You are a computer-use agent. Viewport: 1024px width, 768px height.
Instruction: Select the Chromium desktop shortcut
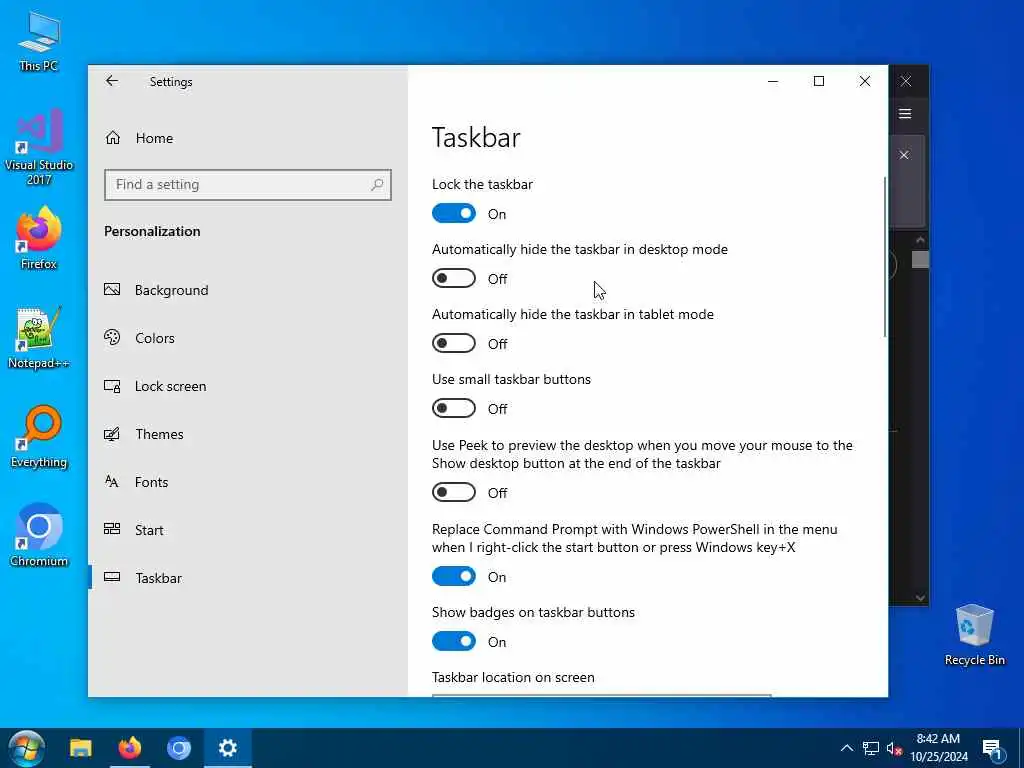click(39, 536)
